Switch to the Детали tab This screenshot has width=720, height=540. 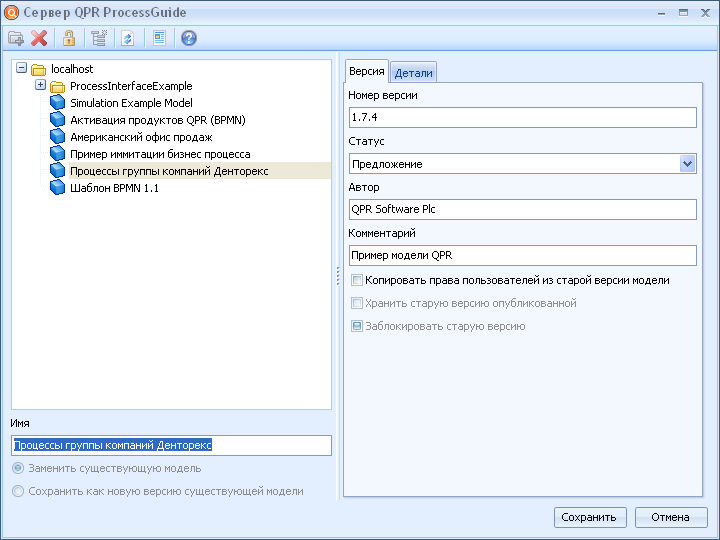(x=413, y=73)
